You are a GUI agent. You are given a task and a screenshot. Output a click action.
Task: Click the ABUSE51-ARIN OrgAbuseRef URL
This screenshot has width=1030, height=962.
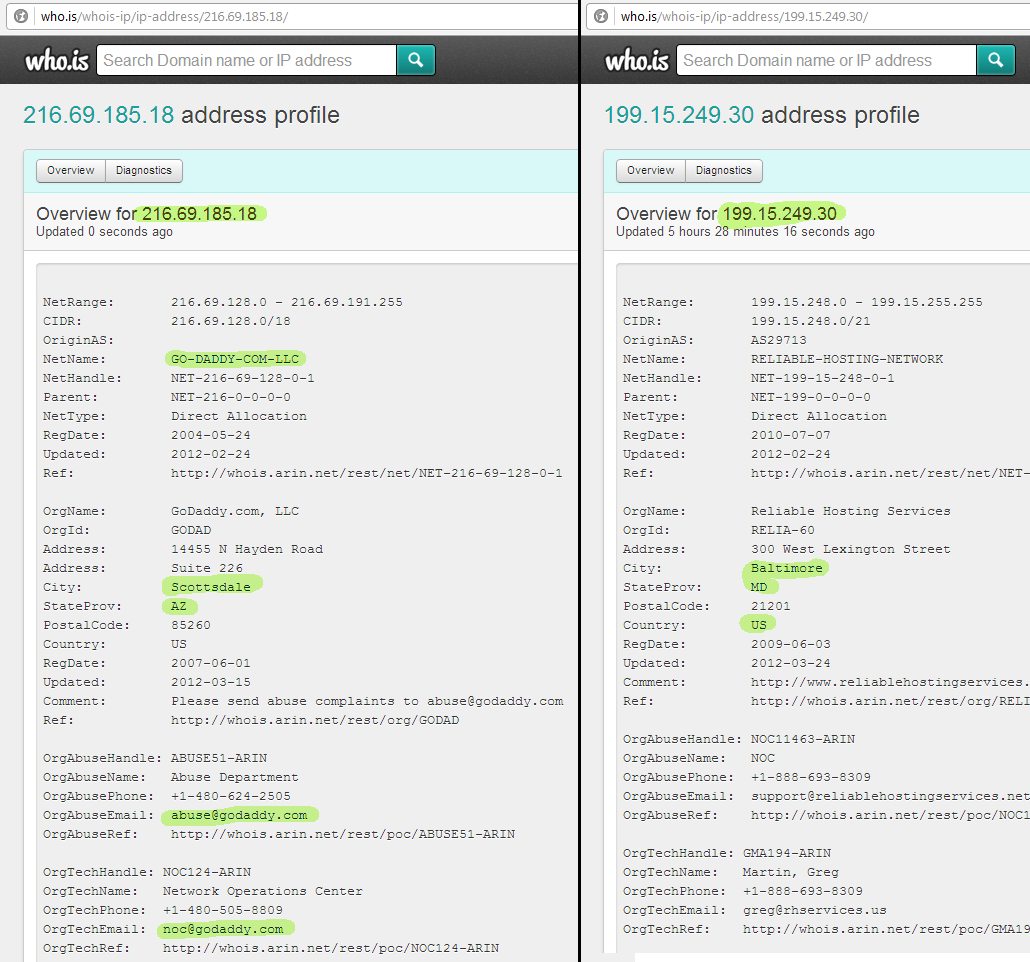[343, 834]
